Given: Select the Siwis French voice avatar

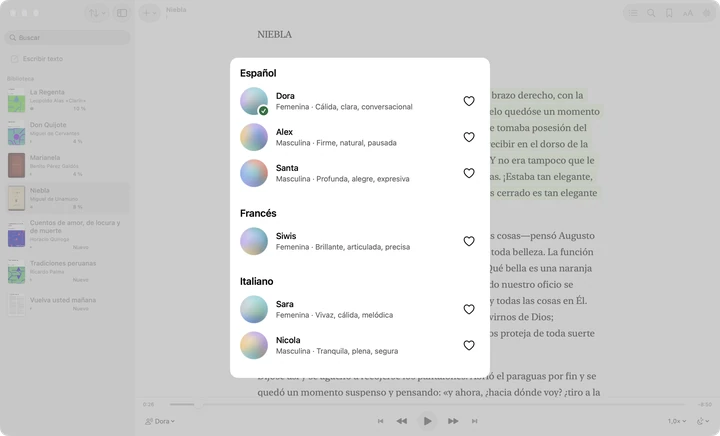Looking at the screenshot, I should (x=254, y=241).
